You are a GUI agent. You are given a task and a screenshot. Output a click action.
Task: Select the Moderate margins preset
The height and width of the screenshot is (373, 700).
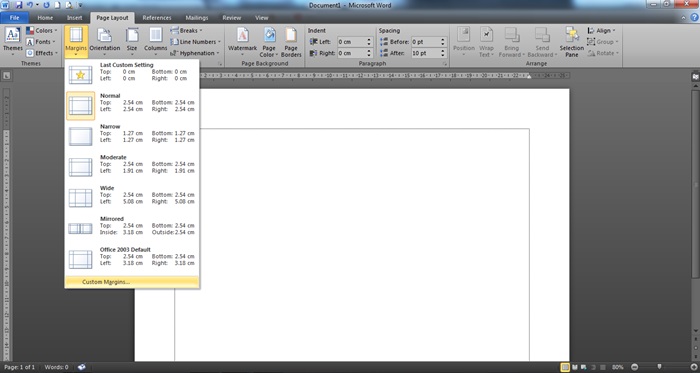(x=132, y=167)
